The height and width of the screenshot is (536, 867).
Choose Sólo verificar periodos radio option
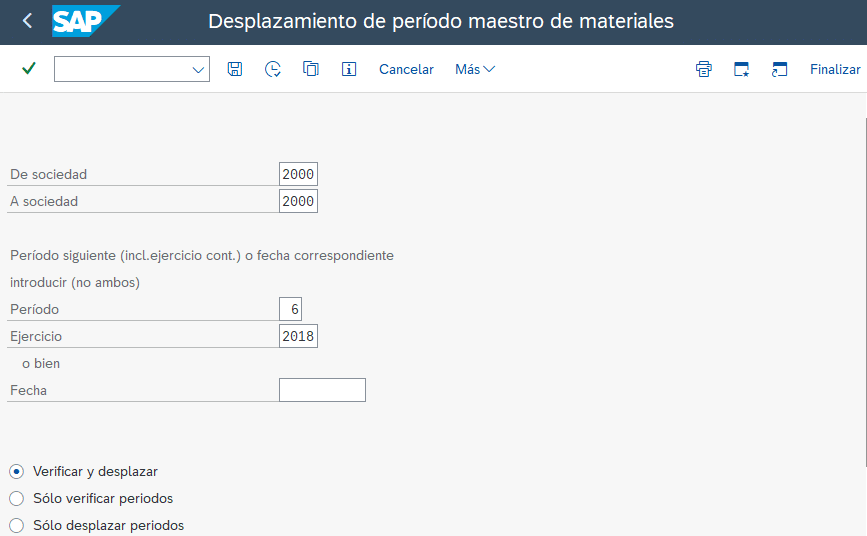(16, 498)
